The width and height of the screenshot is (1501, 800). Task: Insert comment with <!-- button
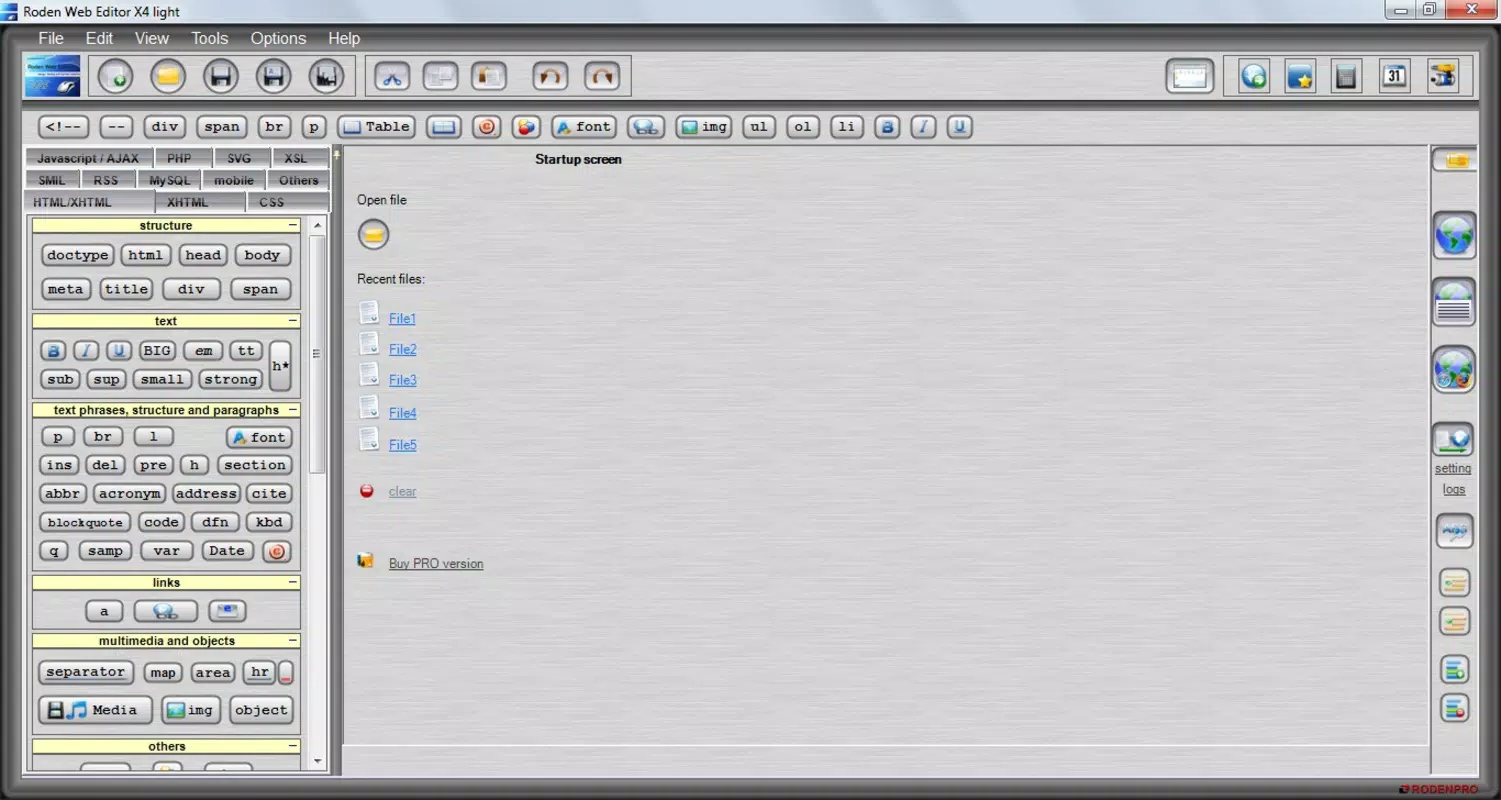[x=64, y=127]
